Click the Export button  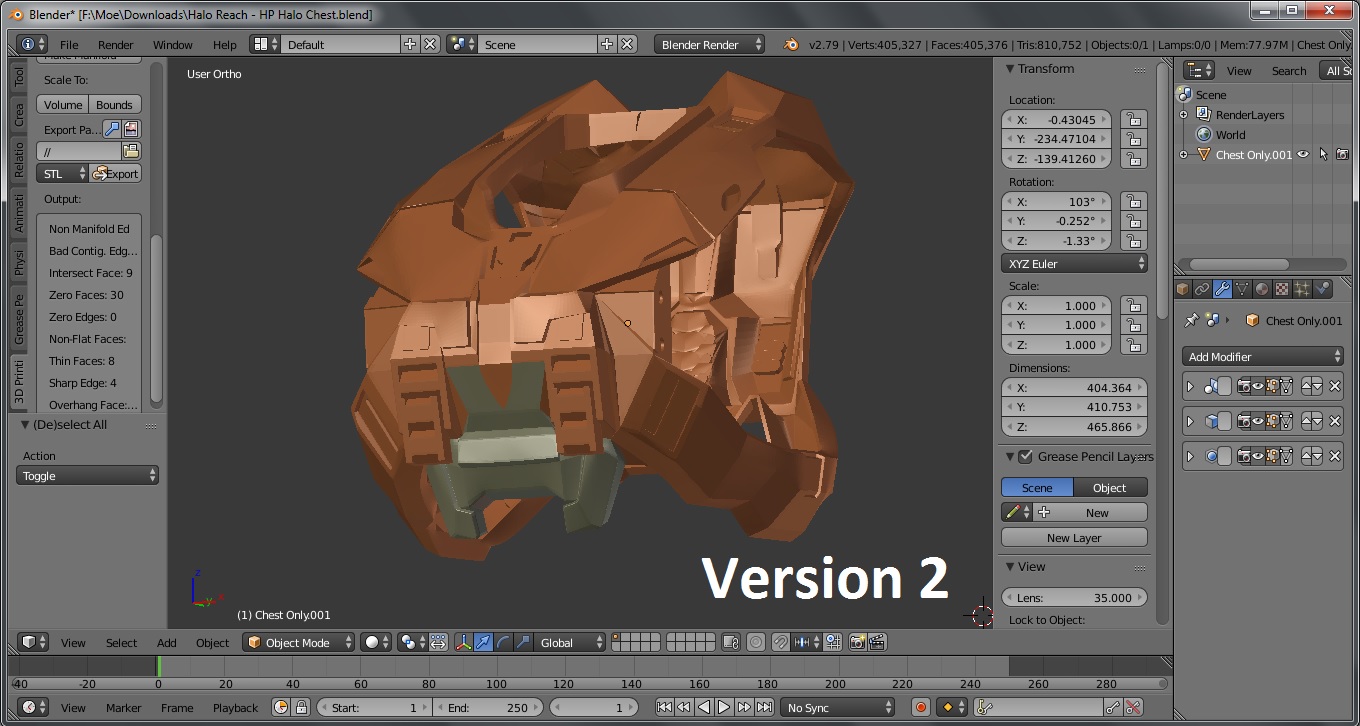pyautogui.click(x=115, y=173)
